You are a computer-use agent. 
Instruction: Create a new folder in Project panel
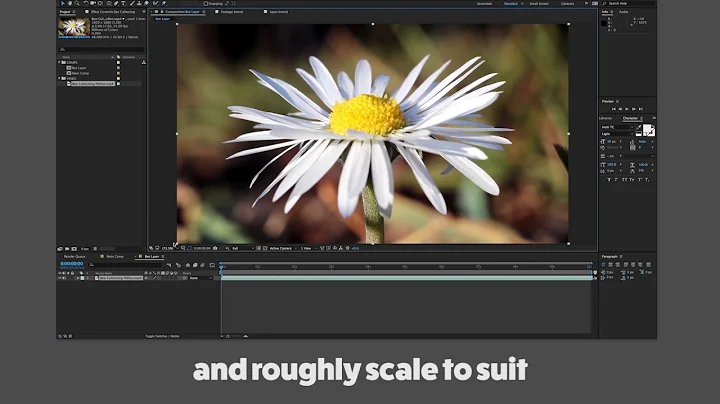point(67,249)
